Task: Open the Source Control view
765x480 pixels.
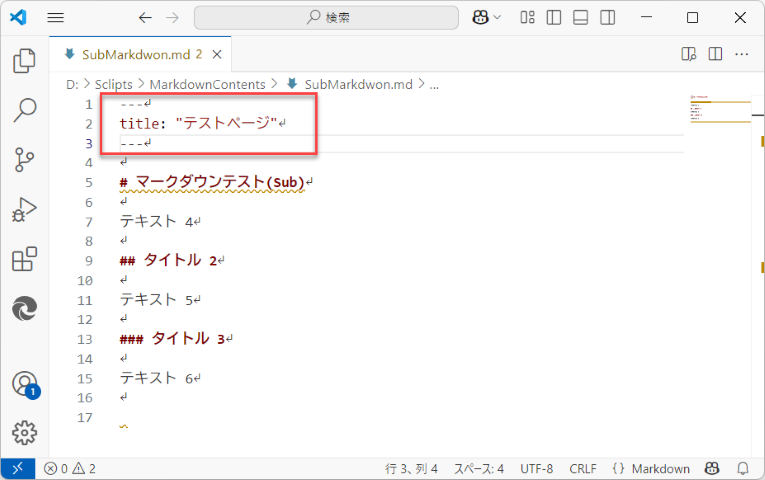Action: pyautogui.click(x=24, y=160)
